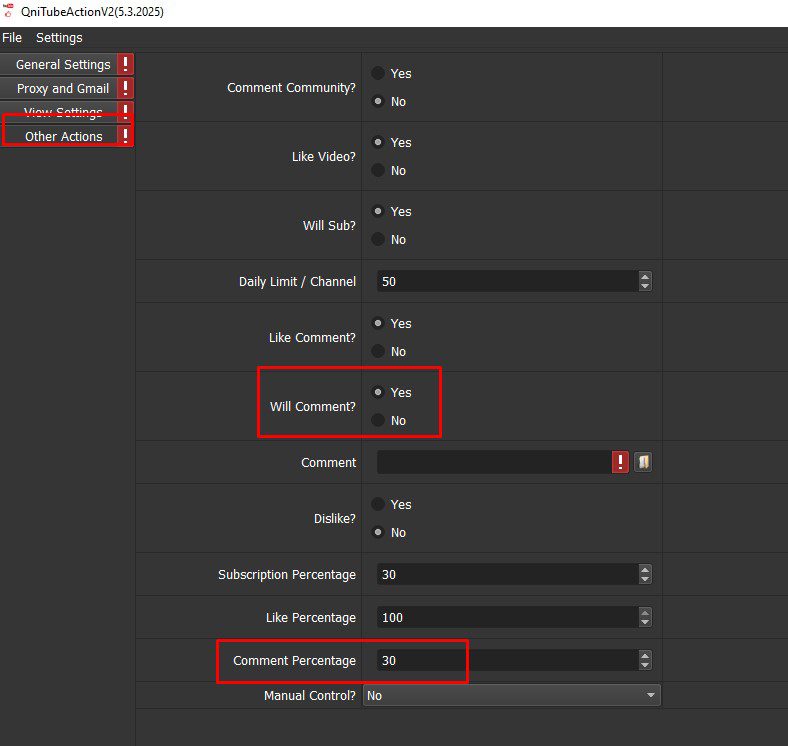Switch to Other Actions tab
Image resolution: width=788 pixels, height=746 pixels.
pos(59,136)
